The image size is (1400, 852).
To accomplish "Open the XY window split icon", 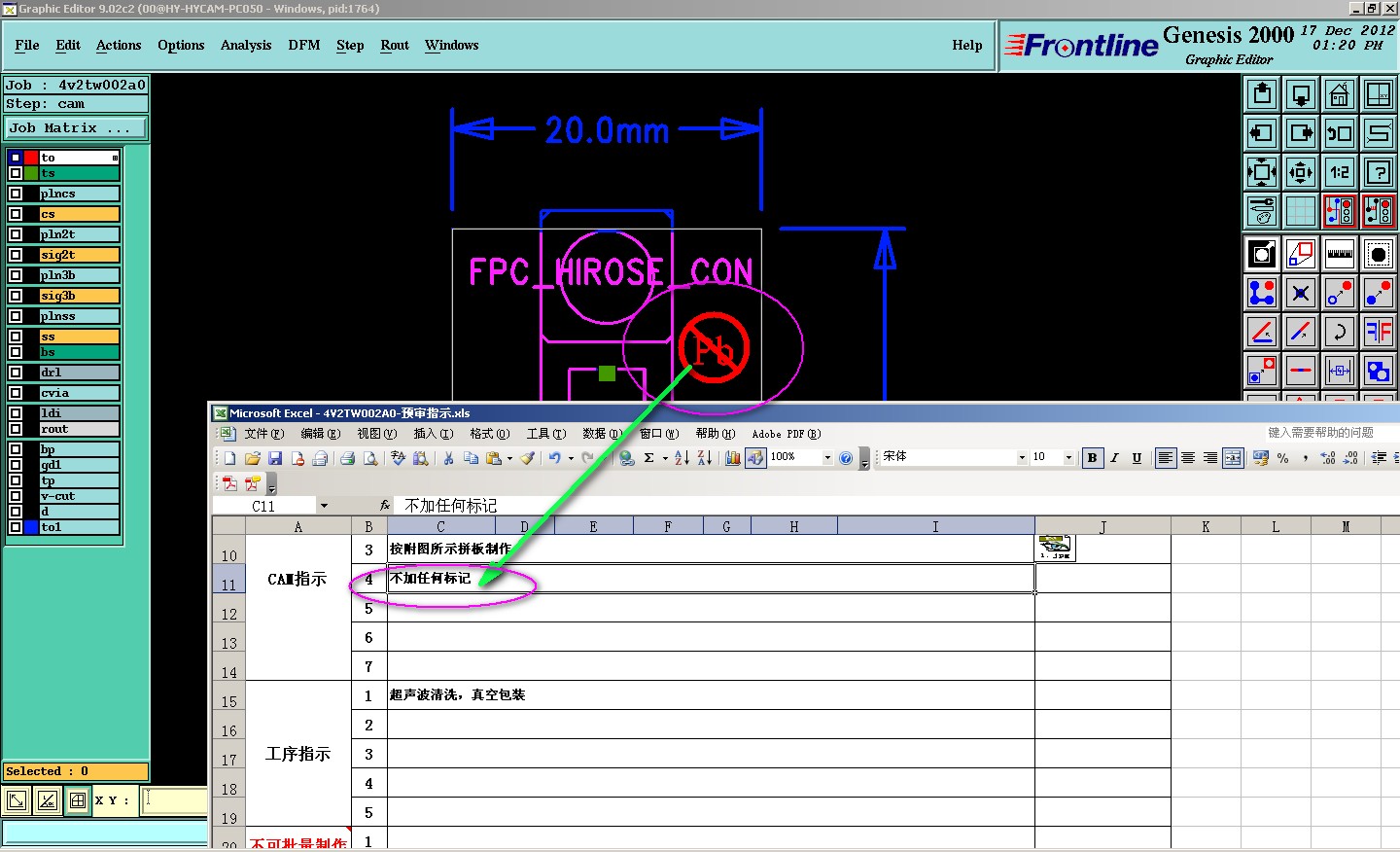I will tap(1379, 94).
